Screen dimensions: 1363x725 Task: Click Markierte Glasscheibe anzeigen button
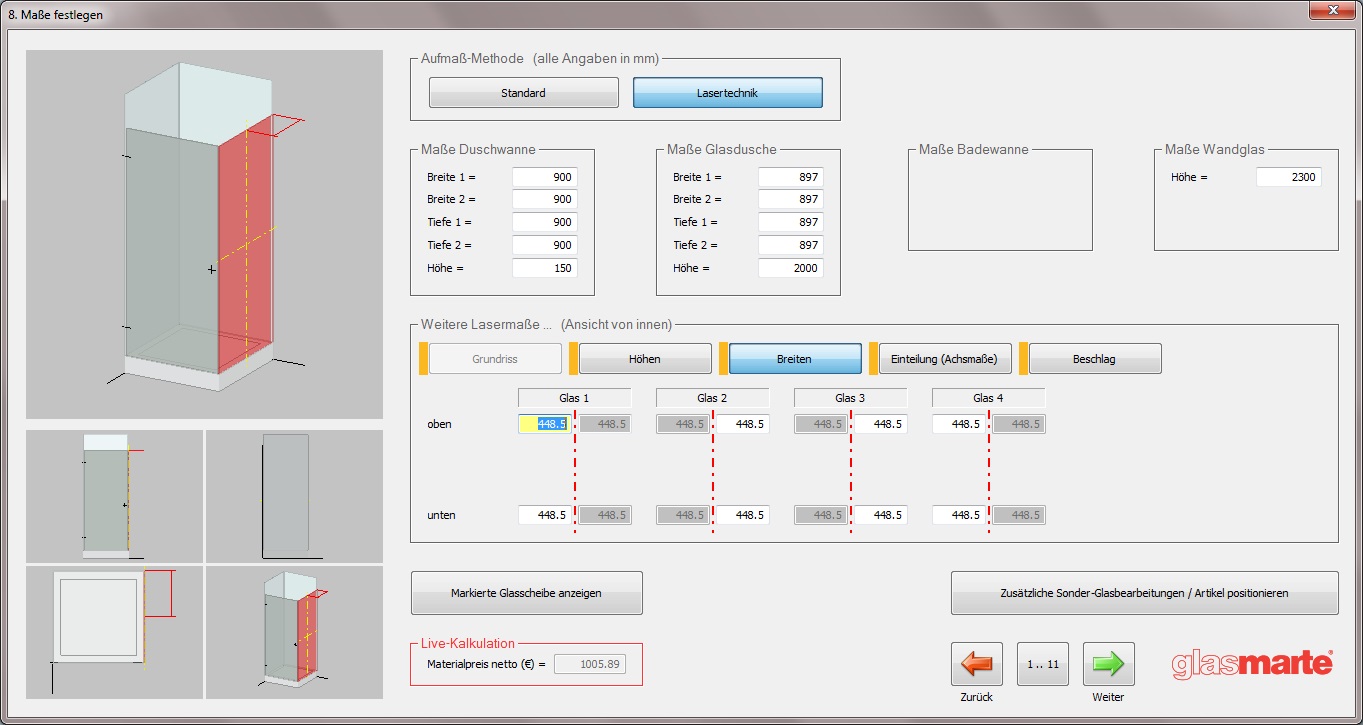click(x=526, y=593)
